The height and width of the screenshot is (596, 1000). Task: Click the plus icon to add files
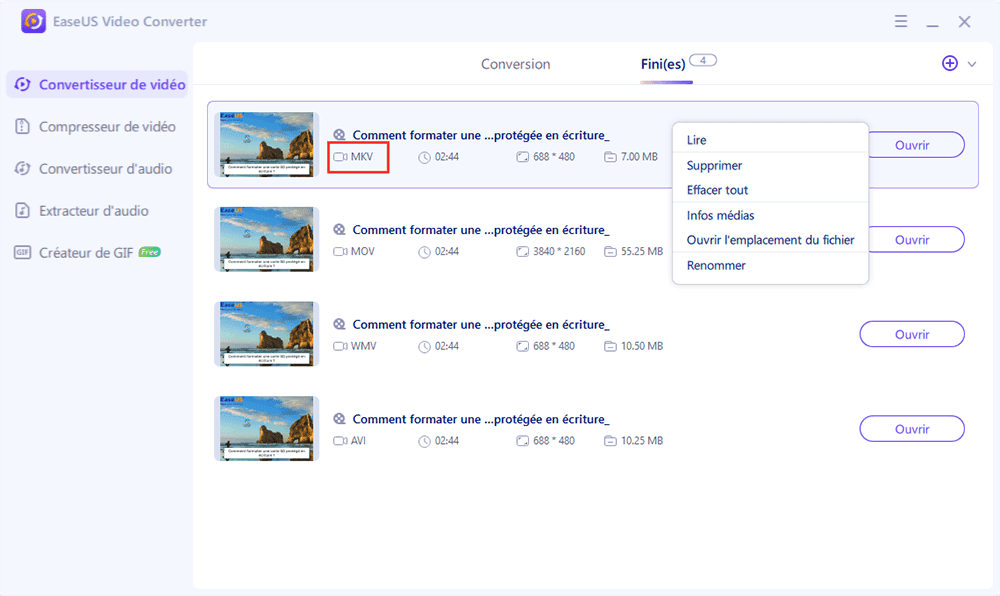tap(950, 63)
